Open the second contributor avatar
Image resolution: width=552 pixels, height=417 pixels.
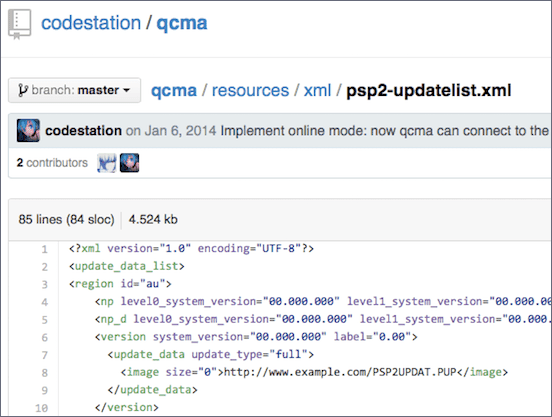130,163
